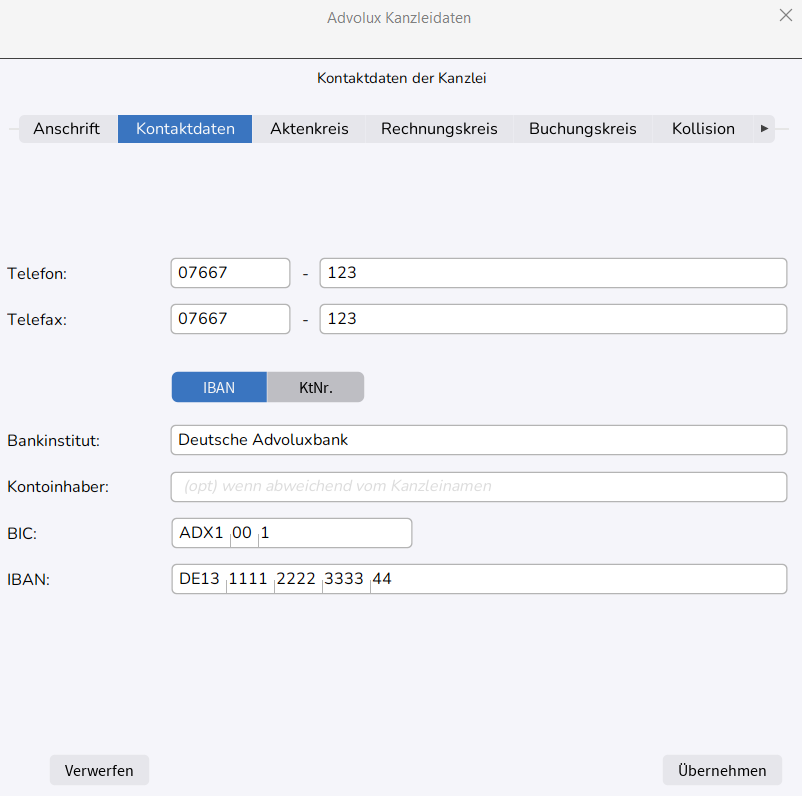This screenshot has width=802, height=796.
Task: Click the empty Kontoinhaber field
Action: pos(479,487)
